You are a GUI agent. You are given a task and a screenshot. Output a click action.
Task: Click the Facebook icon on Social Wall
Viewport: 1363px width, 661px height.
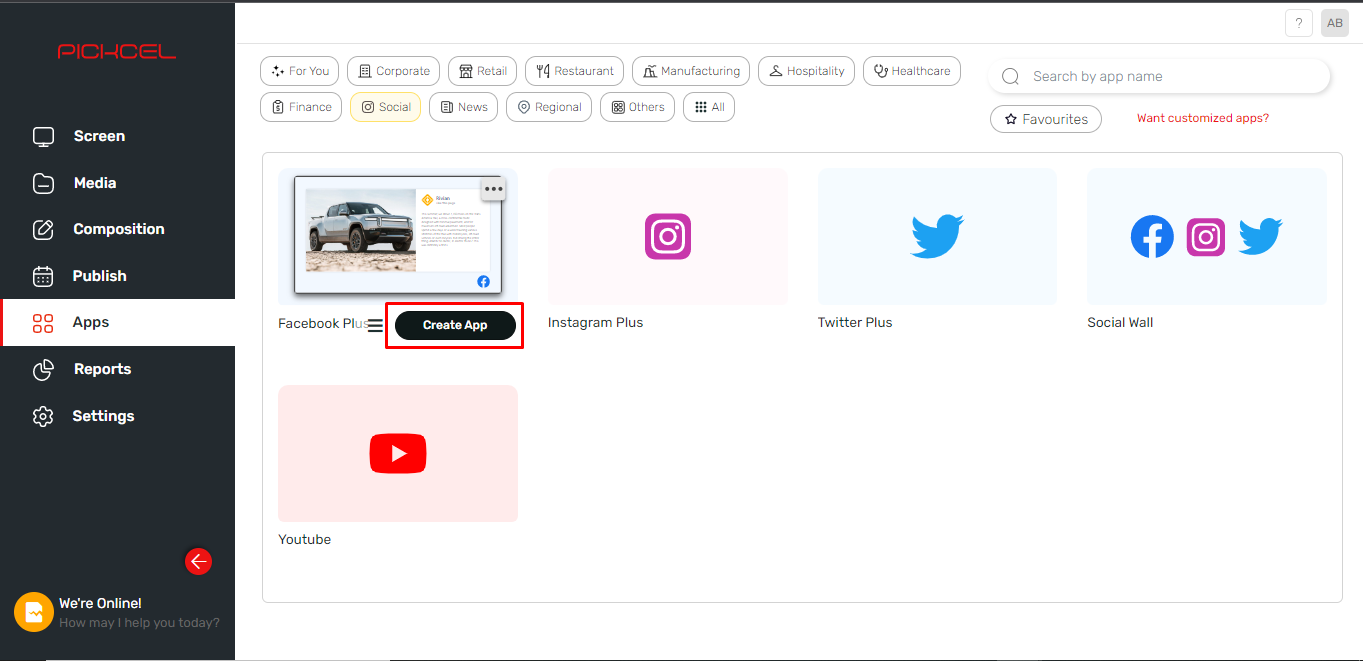point(1152,237)
